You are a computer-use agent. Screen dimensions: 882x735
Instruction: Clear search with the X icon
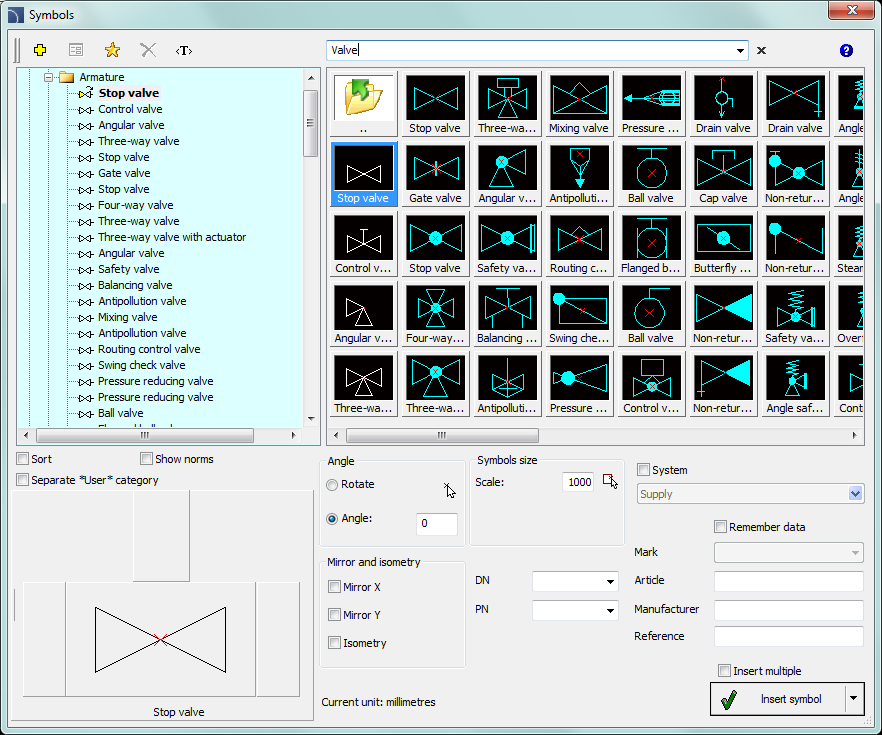click(761, 50)
